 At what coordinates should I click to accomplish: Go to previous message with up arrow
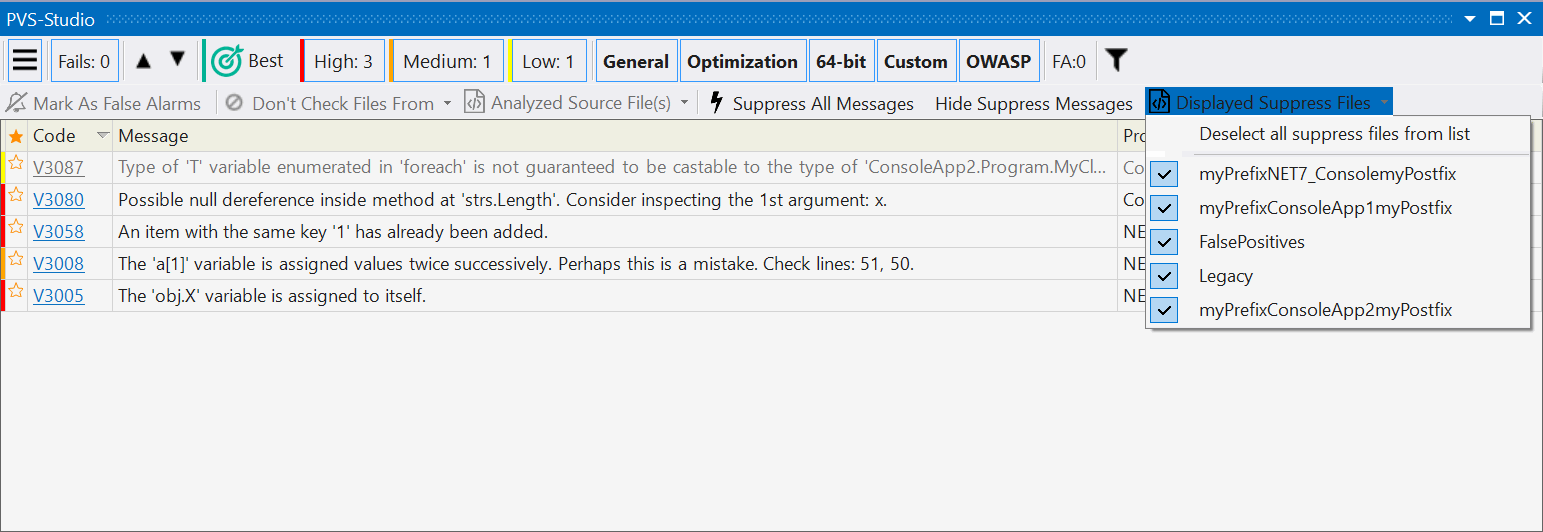tap(143, 61)
